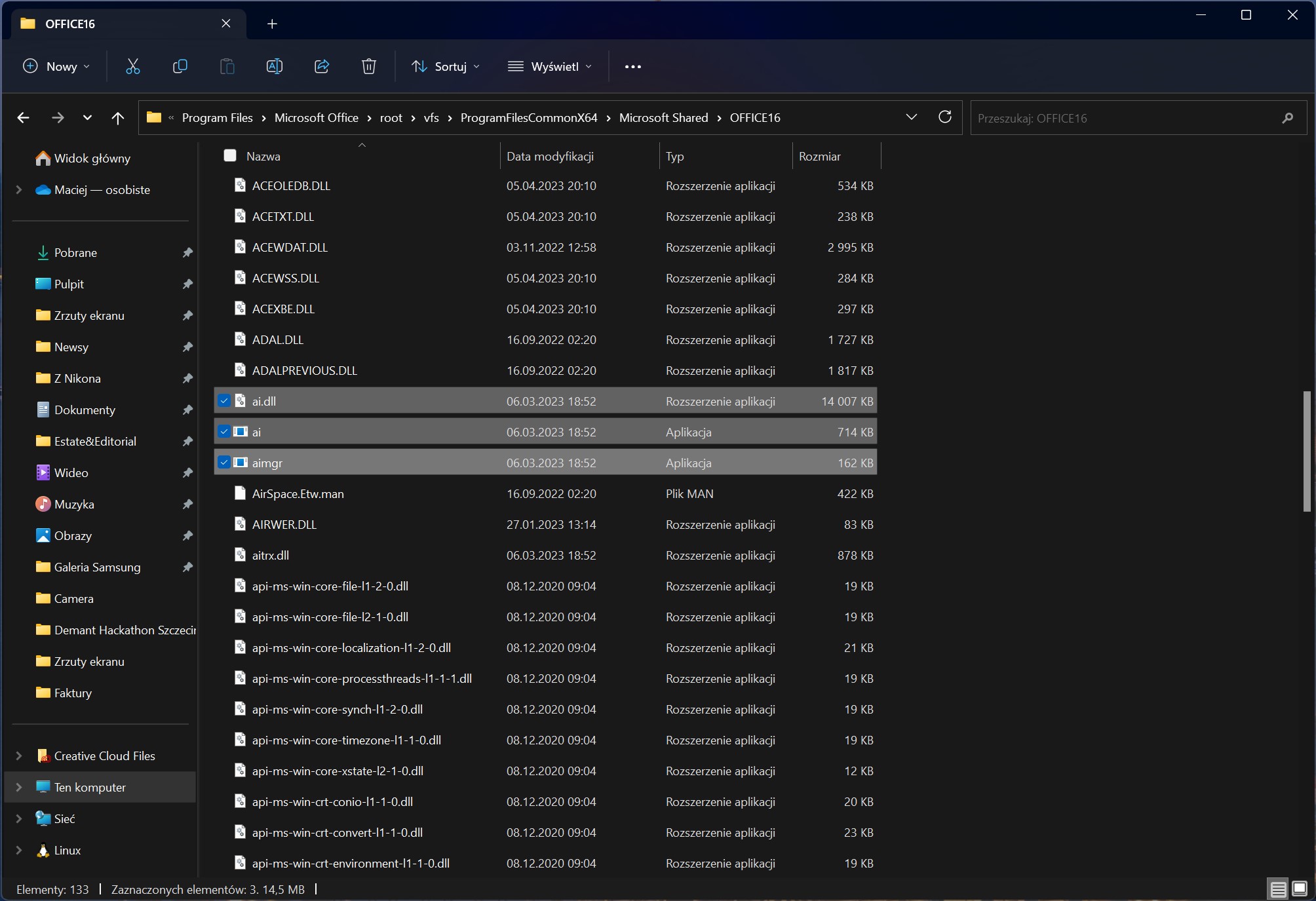
Task: Click the Cut (scissors) toolbar icon
Action: coord(133,66)
